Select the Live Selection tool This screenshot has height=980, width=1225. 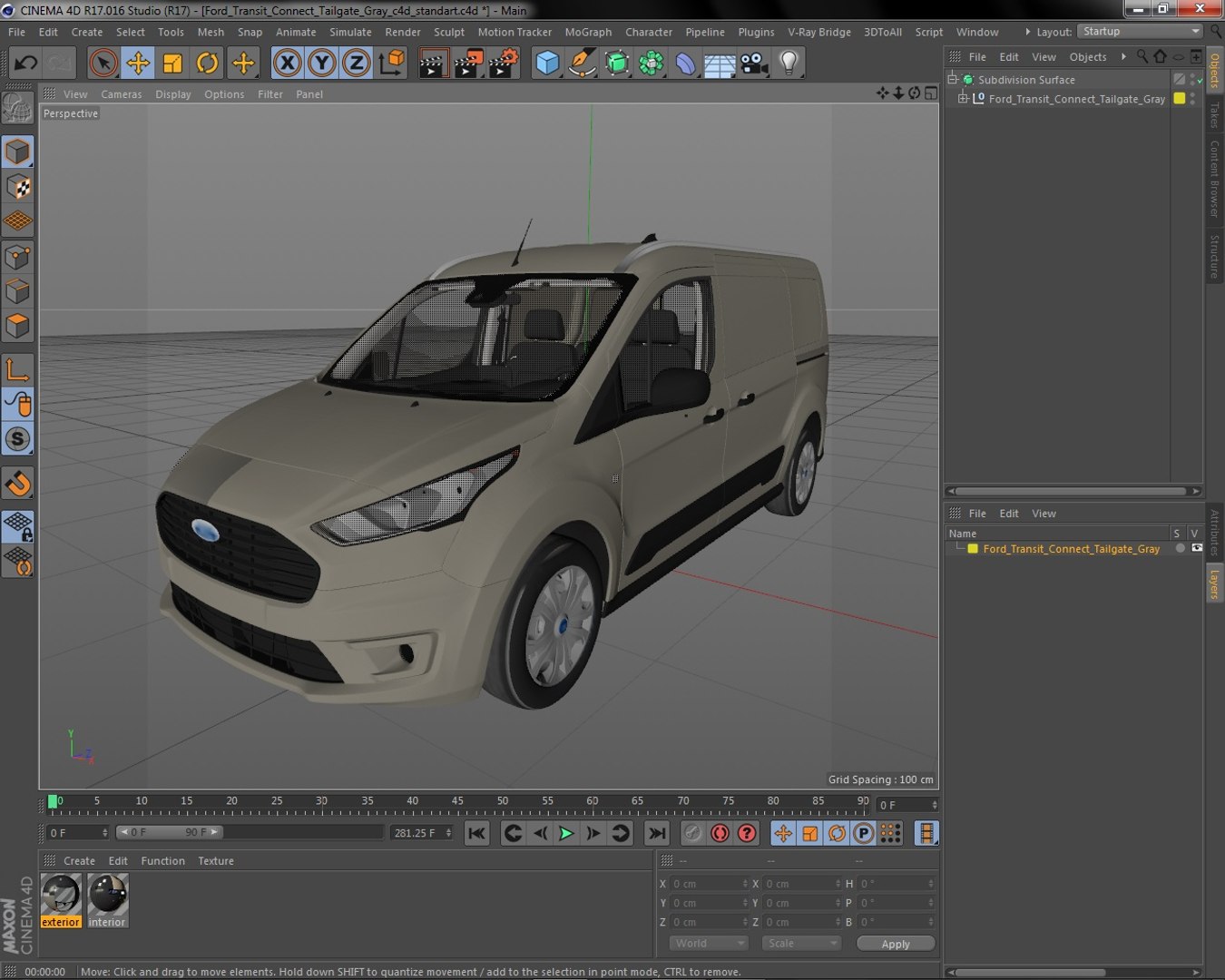[103, 63]
